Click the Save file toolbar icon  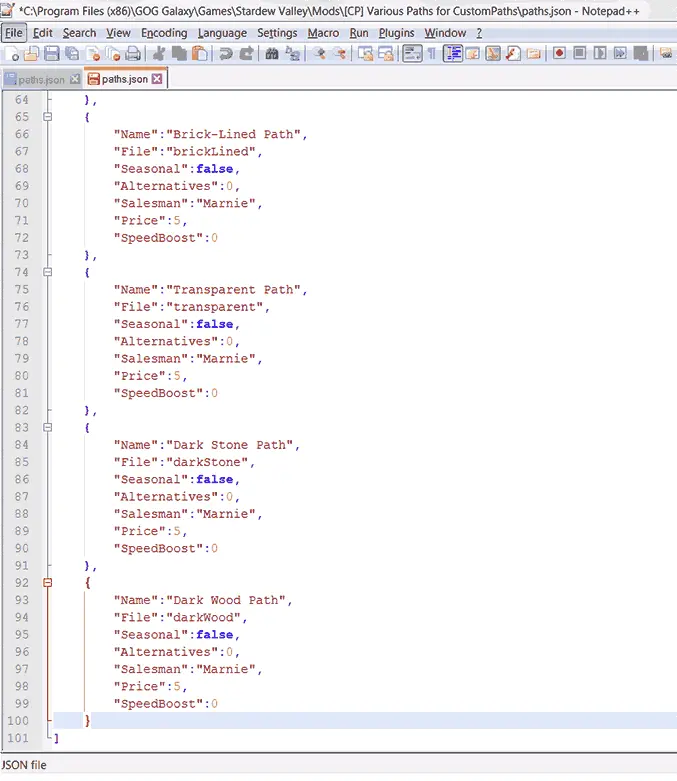point(52,53)
